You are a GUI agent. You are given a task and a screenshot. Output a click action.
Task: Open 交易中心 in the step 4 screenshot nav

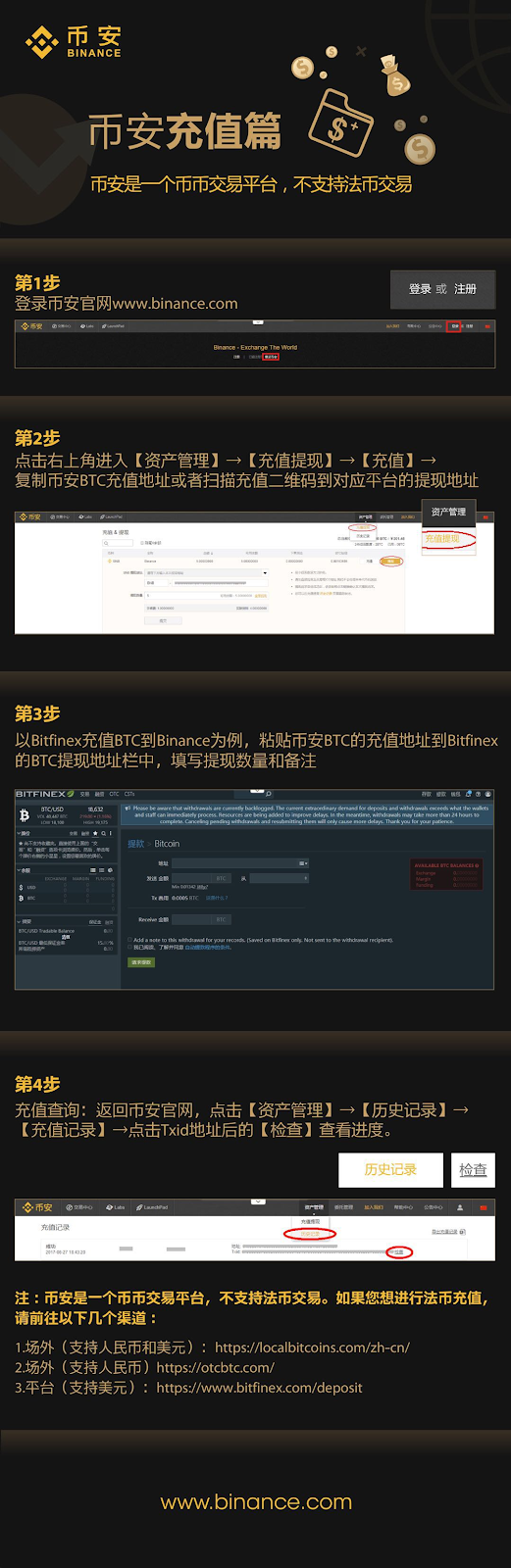[79, 1207]
